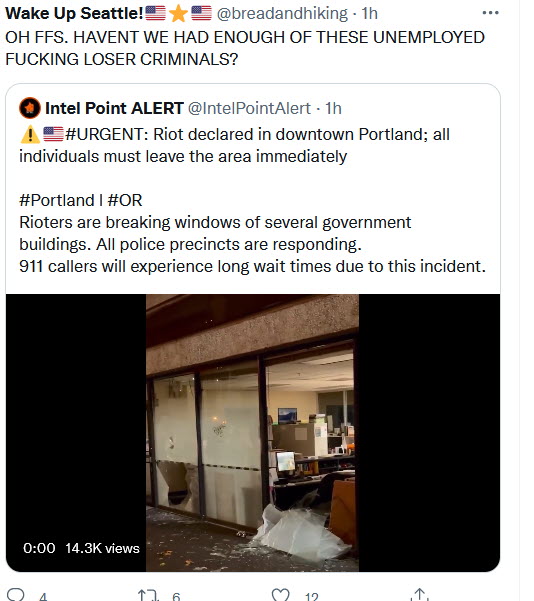Screen dimensions: 534x601
Task: Open the @breadandhiking handle
Action: 282,13
